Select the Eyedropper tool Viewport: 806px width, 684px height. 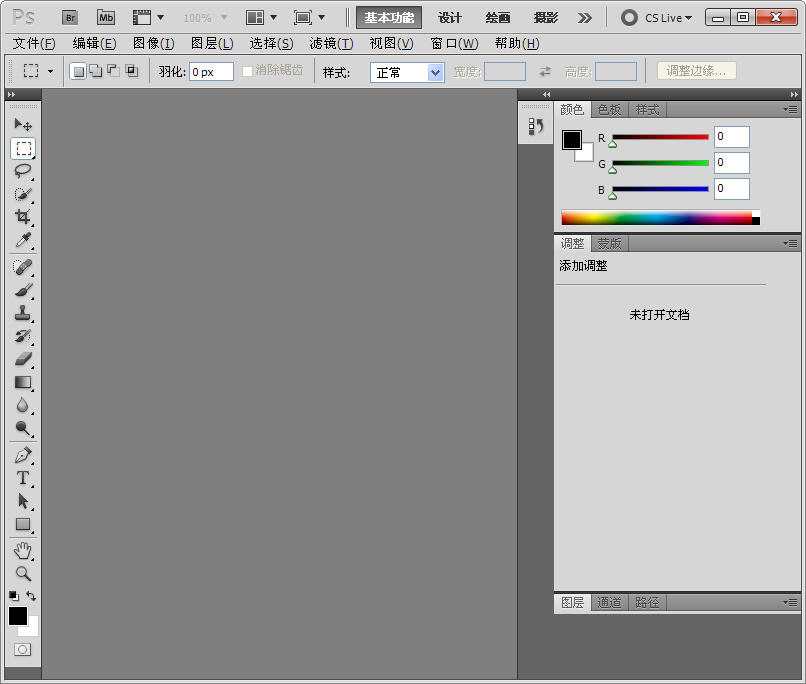coord(23,241)
